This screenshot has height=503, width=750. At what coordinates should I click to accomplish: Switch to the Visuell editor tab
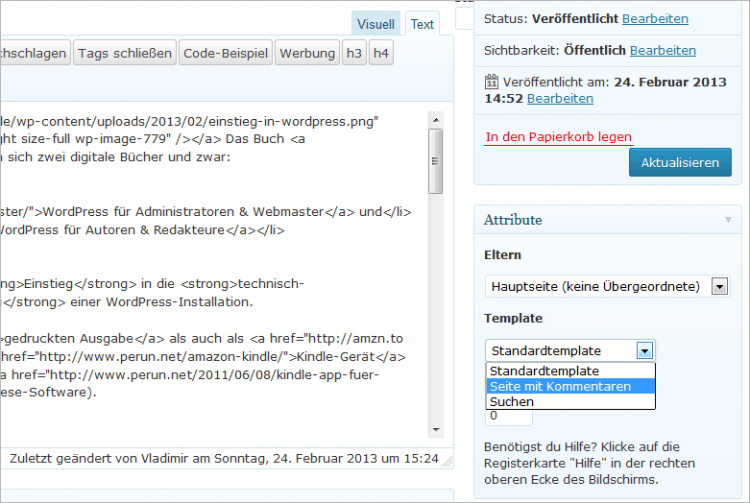376,24
